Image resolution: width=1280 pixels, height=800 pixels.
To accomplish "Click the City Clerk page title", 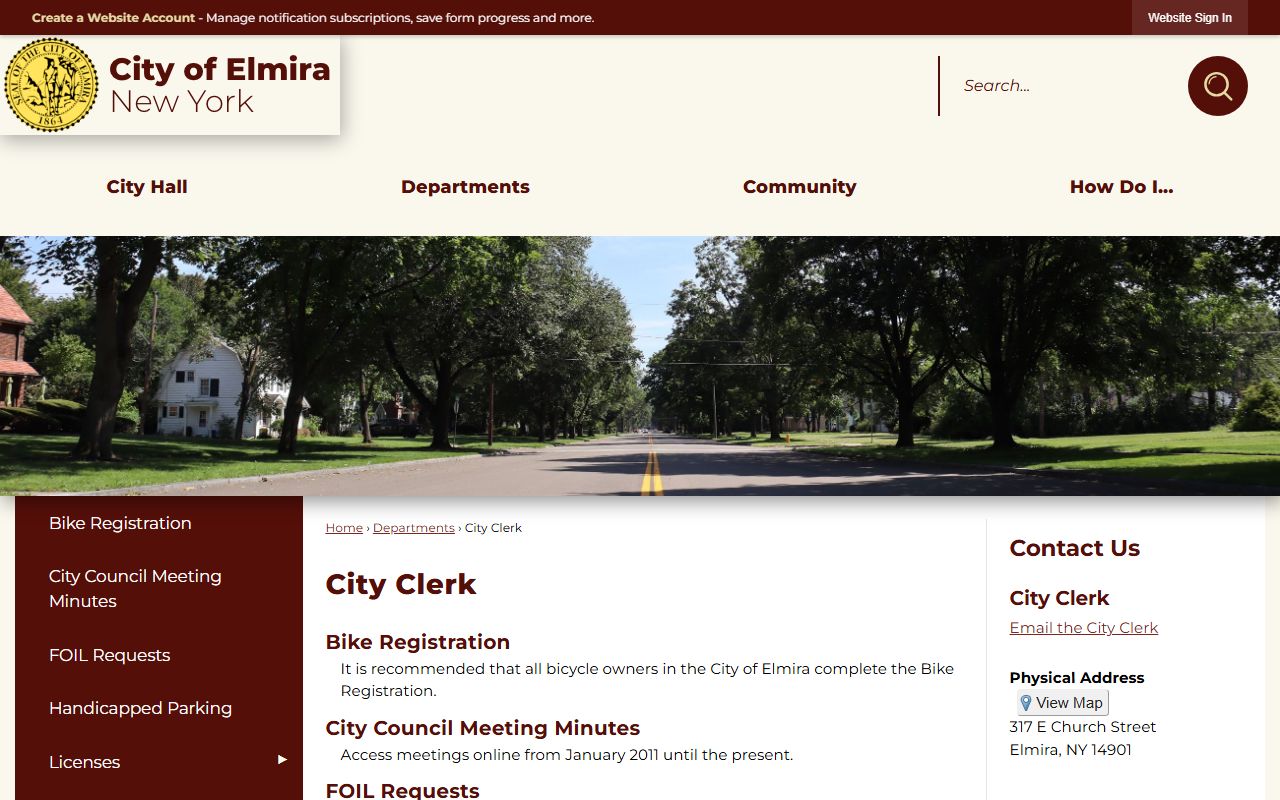I will pos(401,584).
